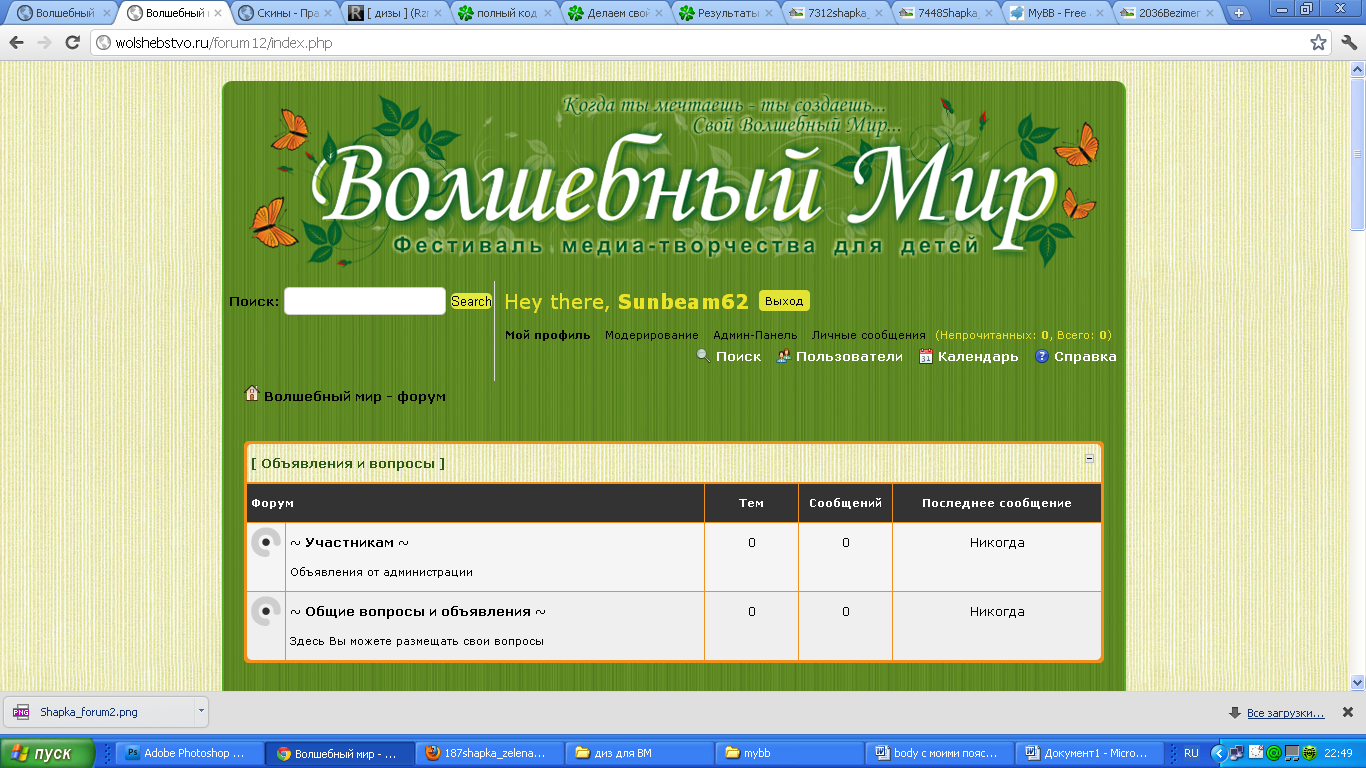
Task: Expand hidden system tray icons arrow
Action: pos(1218,753)
